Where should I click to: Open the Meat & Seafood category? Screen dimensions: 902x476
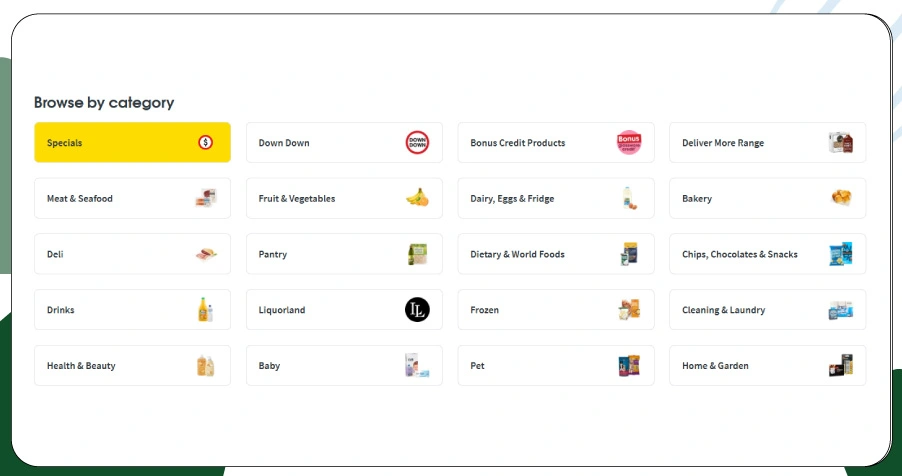pyautogui.click(x=132, y=198)
